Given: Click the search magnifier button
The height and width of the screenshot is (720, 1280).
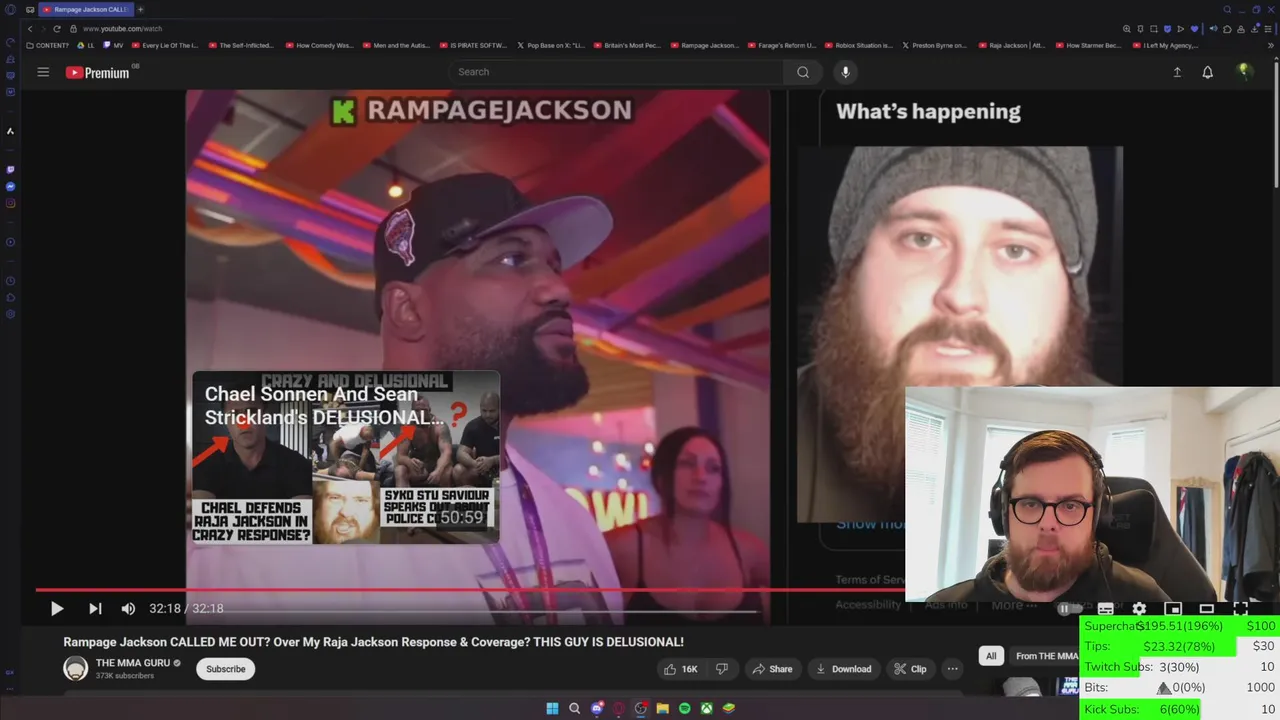Looking at the screenshot, I should [803, 72].
